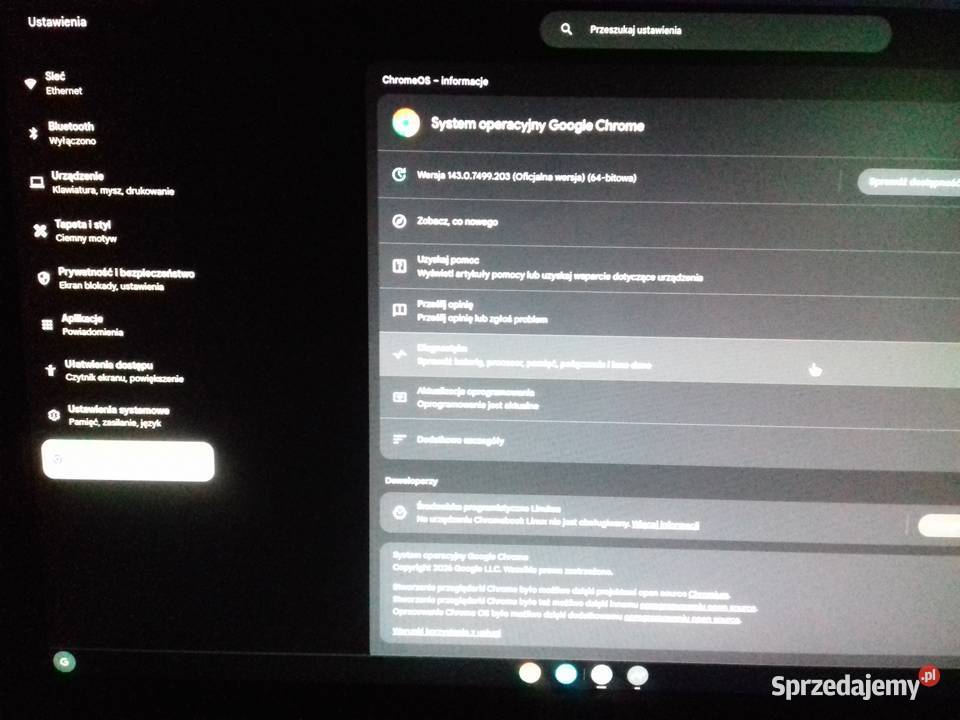Open the launcher from the shelf
This screenshot has width=960, height=720.
(64, 661)
